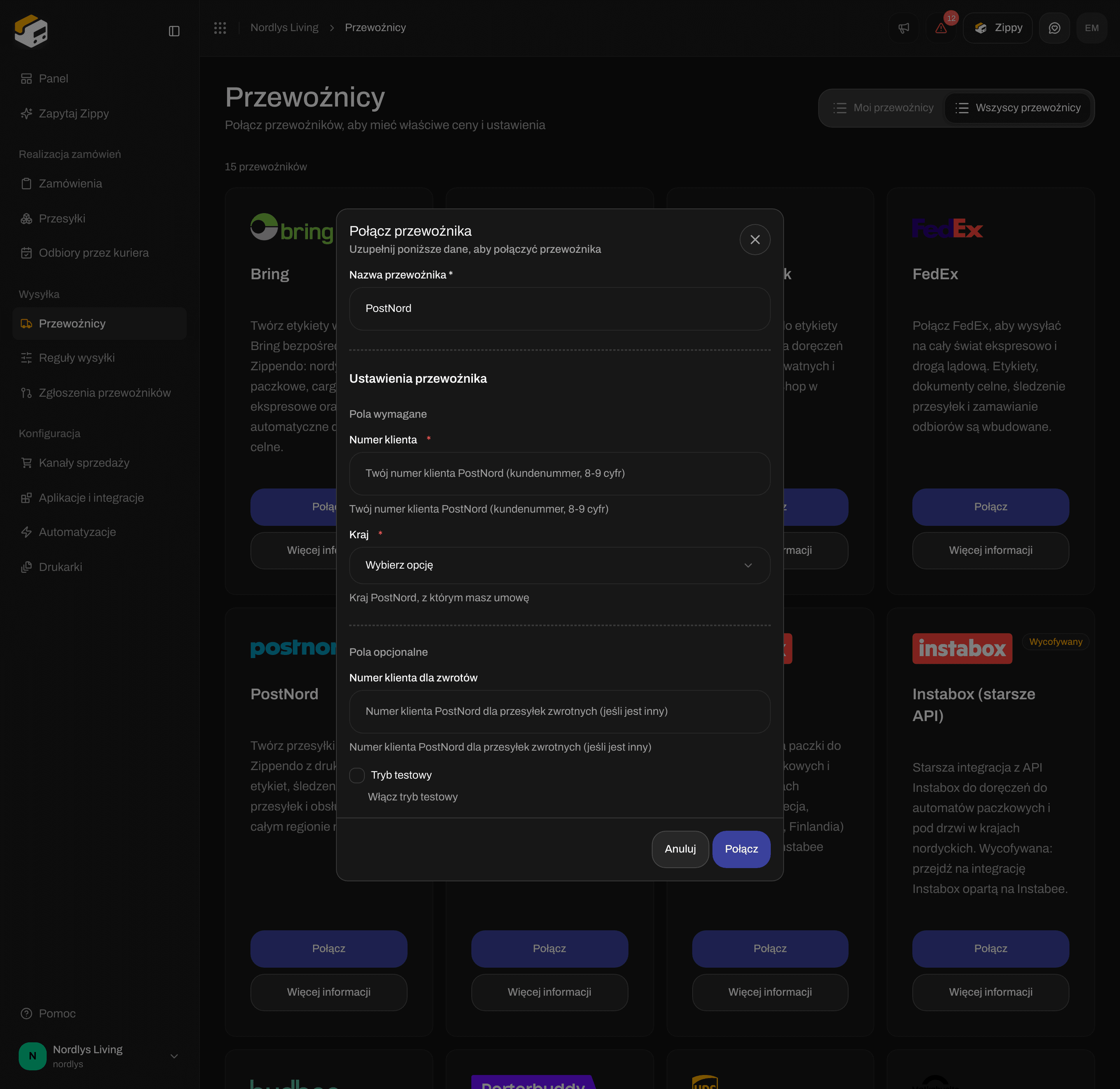This screenshot has height=1089, width=1120.
Task: Click Połącz on Instabox card
Action: (991, 949)
